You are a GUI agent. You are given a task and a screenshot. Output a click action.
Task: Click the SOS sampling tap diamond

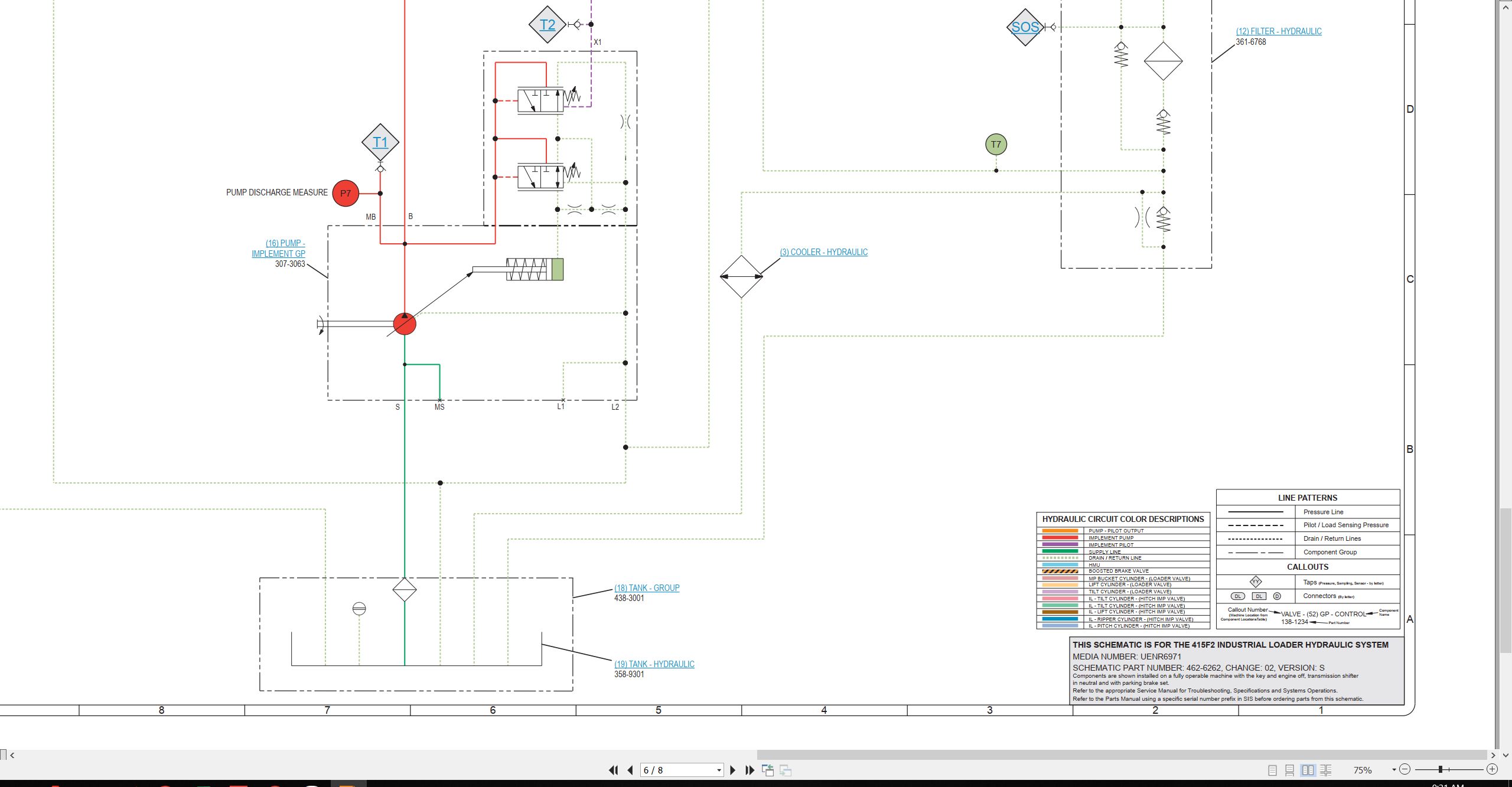coord(1025,27)
